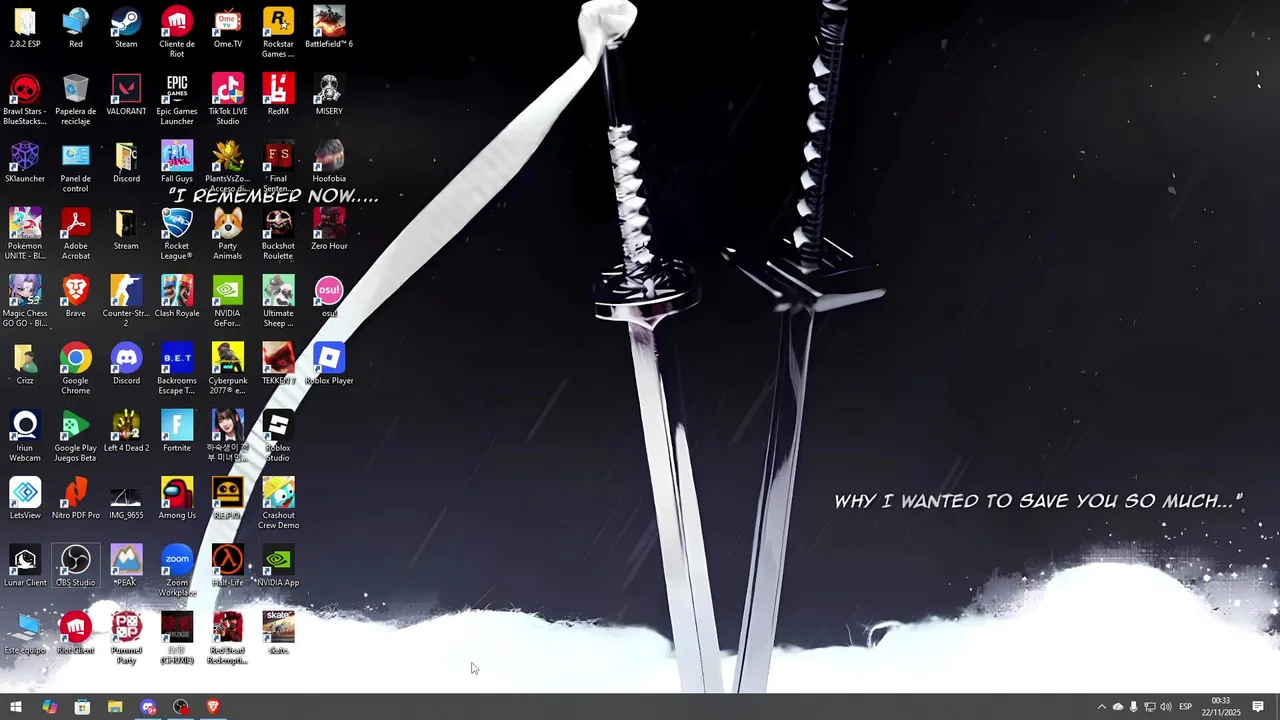
Task: Select the IMG_9655 file
Action: (x=126, y=498)
